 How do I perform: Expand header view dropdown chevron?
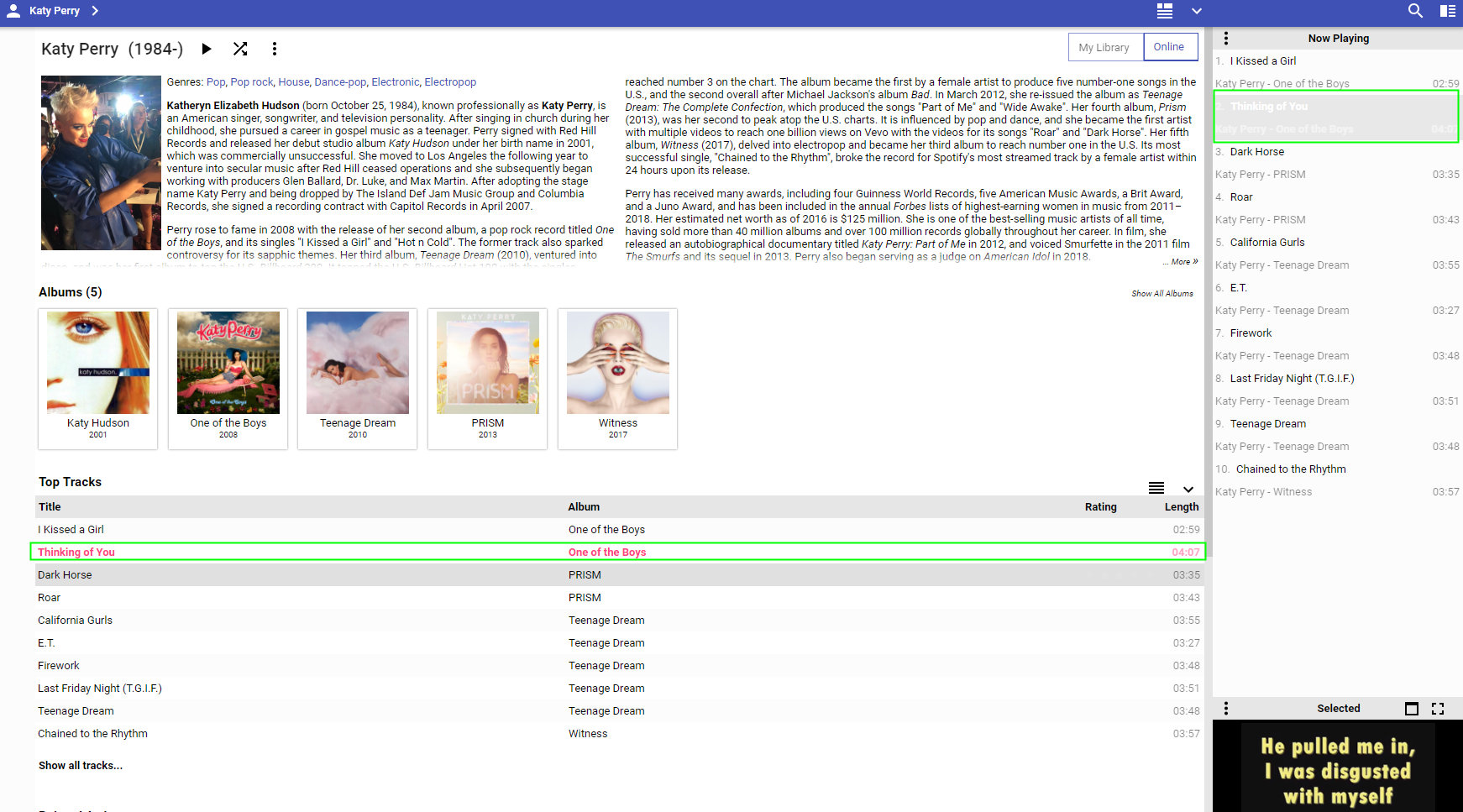click(1197, 11)
